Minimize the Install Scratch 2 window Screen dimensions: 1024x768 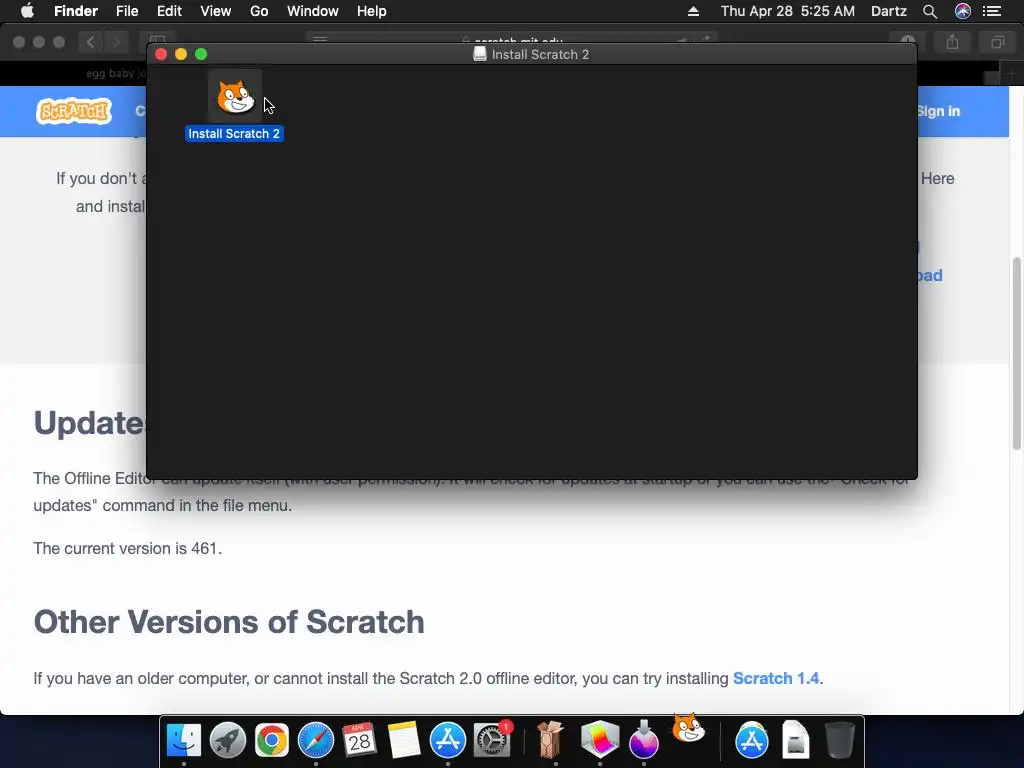[181, 54]
